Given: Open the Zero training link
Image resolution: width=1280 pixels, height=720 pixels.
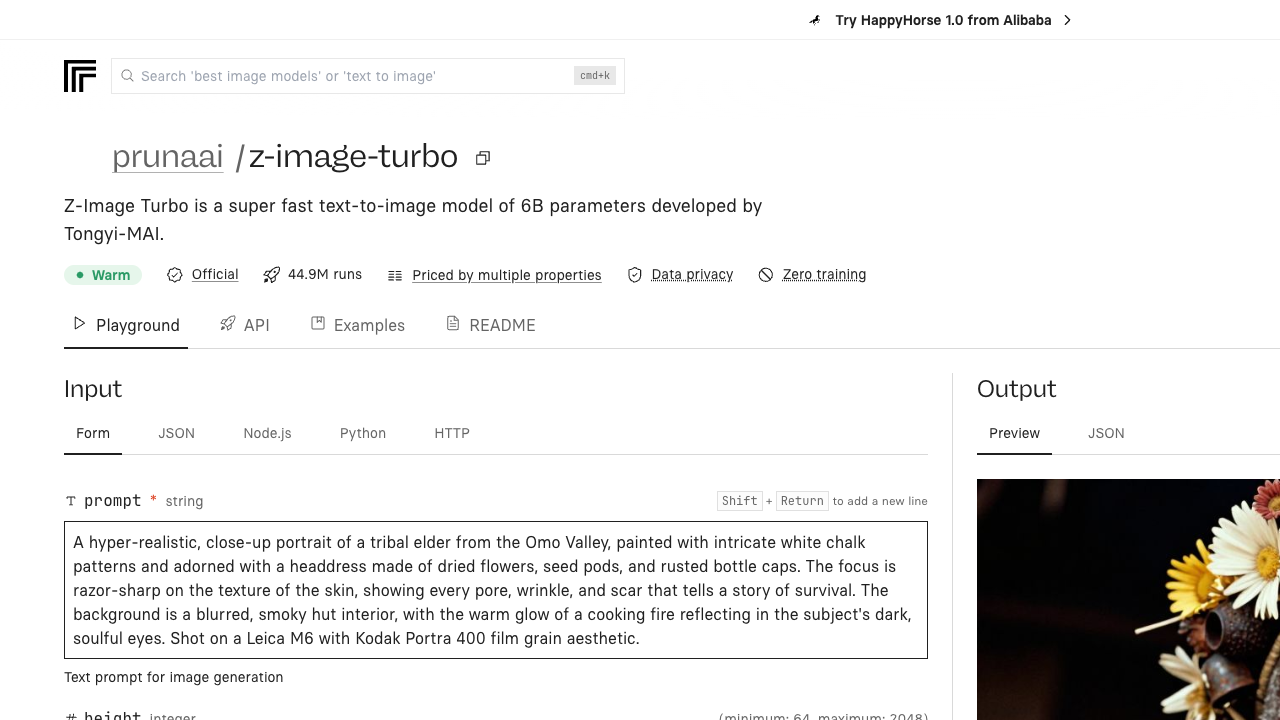Looking at the screenshot, I should tap(825, 274).
